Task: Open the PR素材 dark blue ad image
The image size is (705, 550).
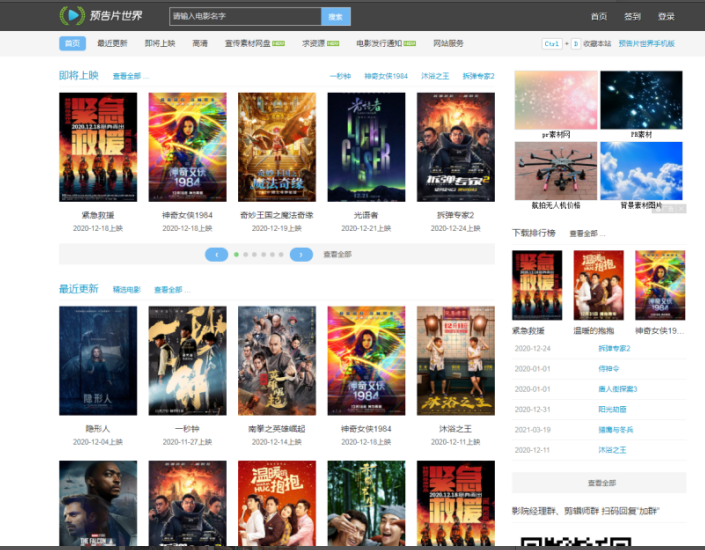Action: coord(641,100)
